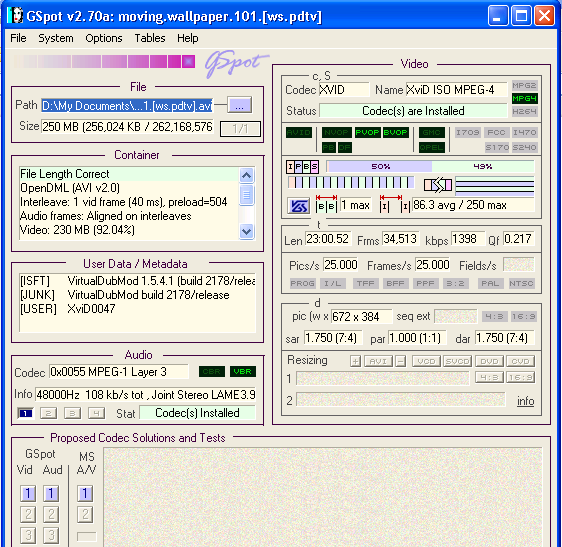
Task: Click the QPEL indicator
Action: pos(432,147)
